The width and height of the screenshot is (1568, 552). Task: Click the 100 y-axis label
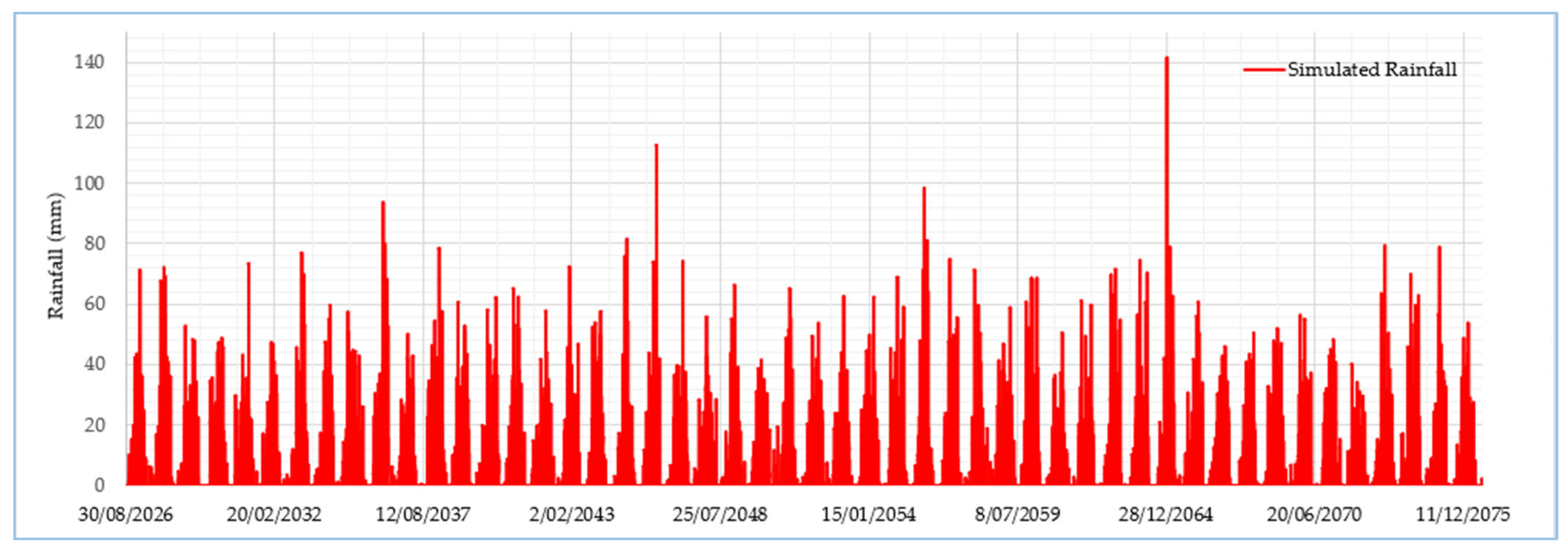coord(89,183)
